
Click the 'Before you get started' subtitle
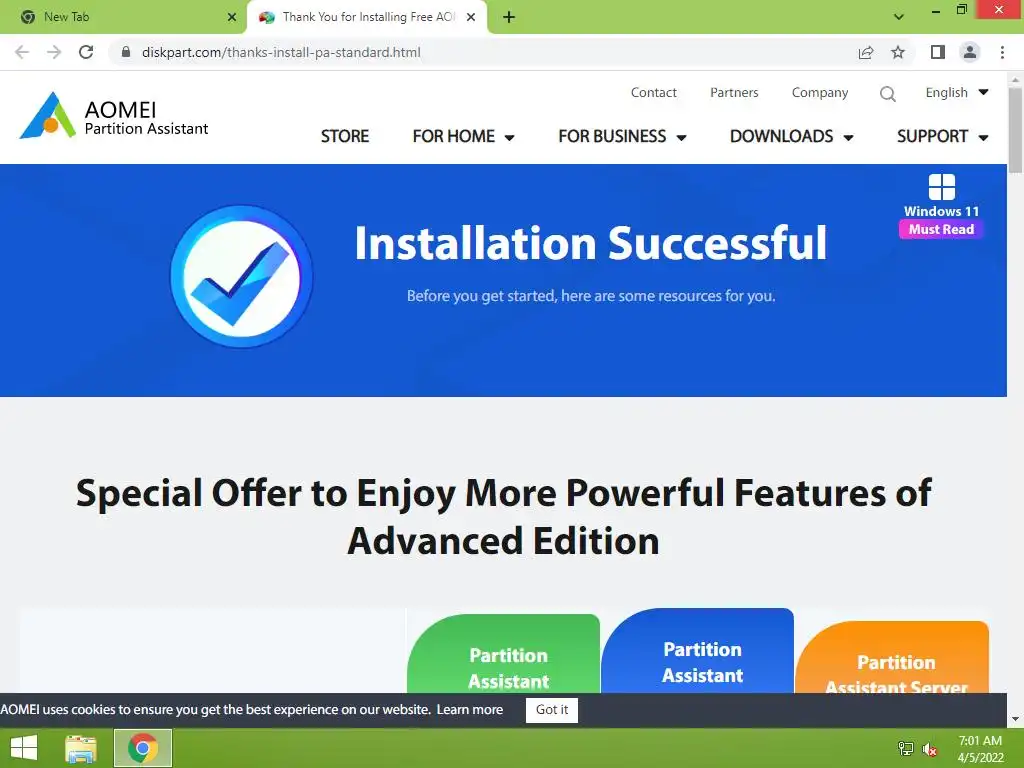[591, 296]
